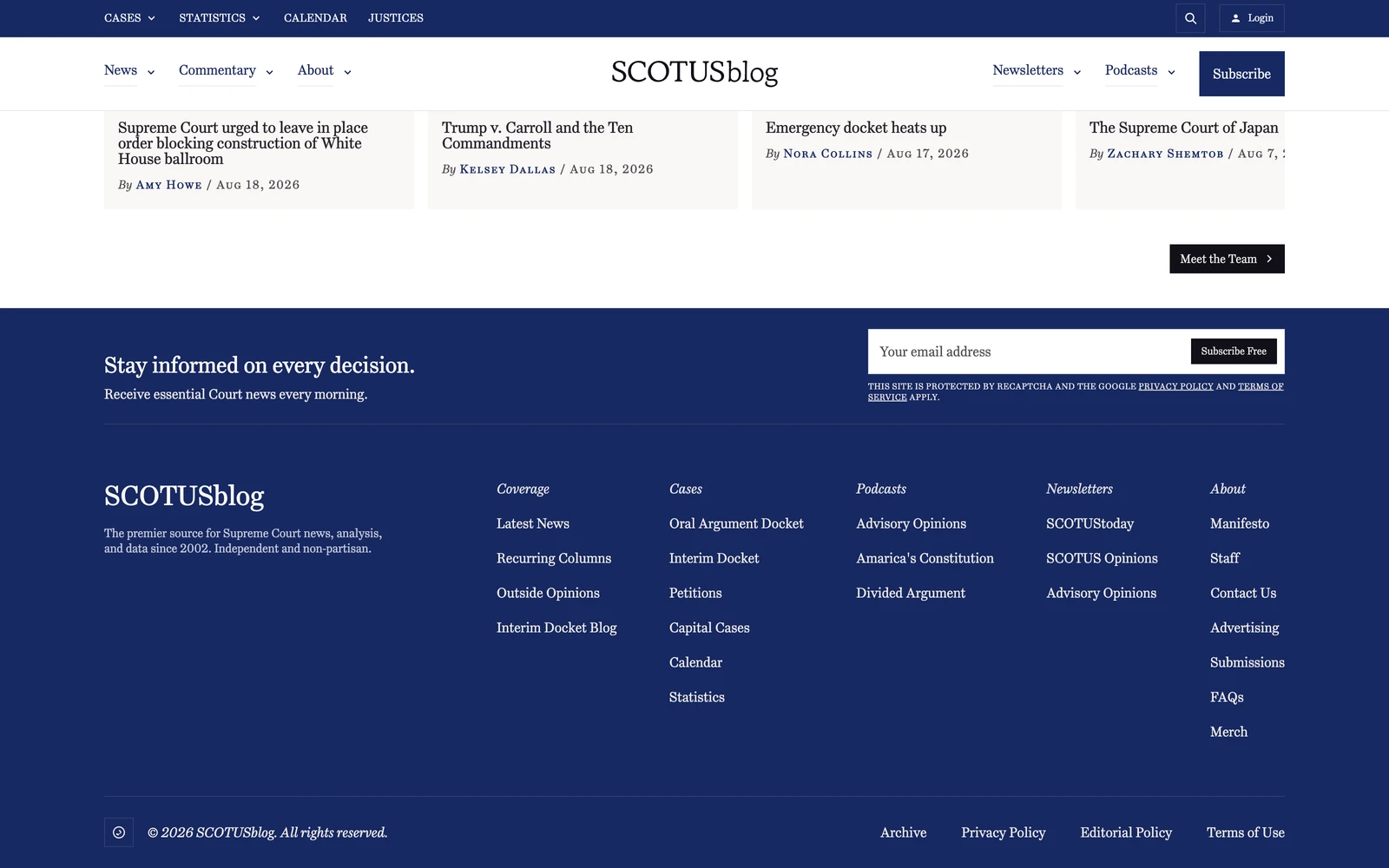Open Emergency docket heats up article

[856, 128]
